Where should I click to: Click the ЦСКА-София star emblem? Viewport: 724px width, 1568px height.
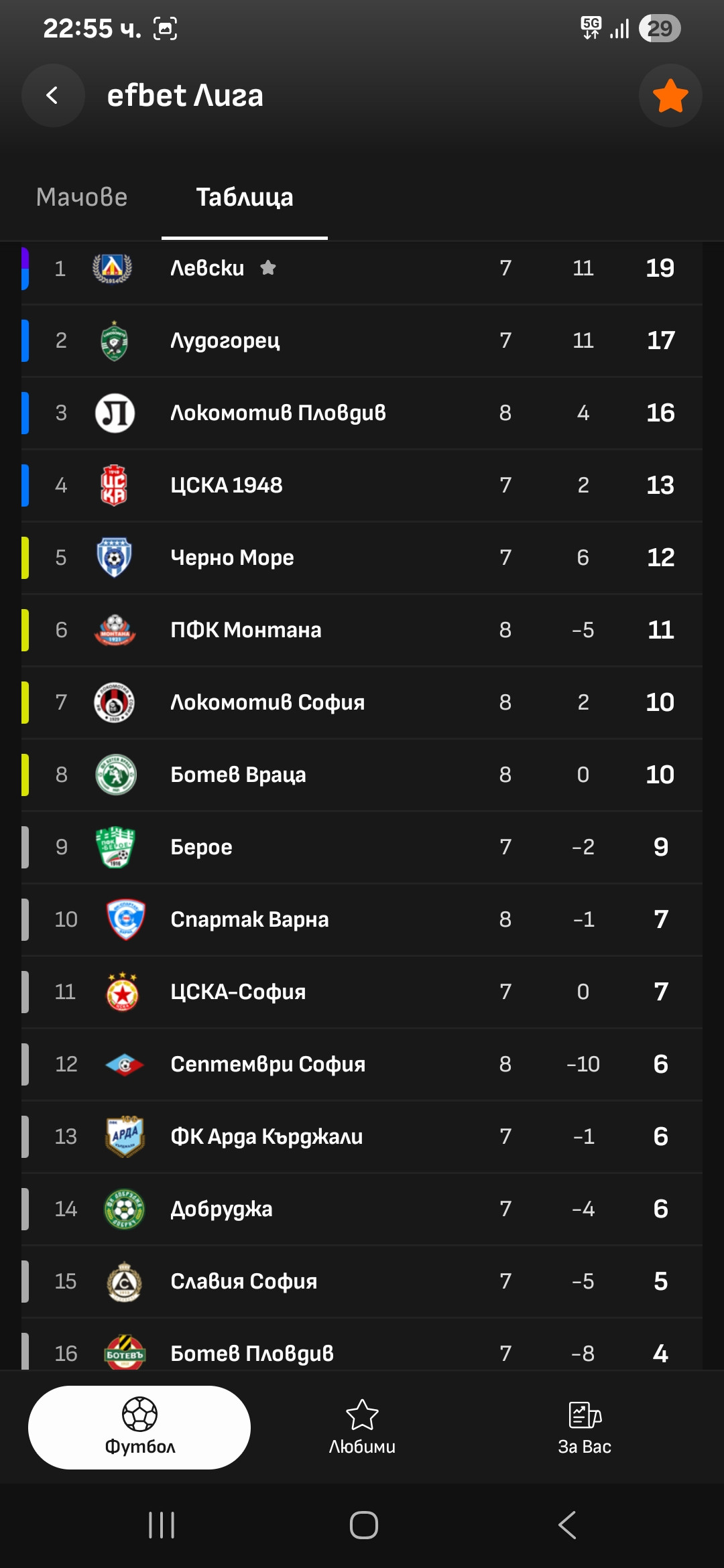(x=123, y=992)
